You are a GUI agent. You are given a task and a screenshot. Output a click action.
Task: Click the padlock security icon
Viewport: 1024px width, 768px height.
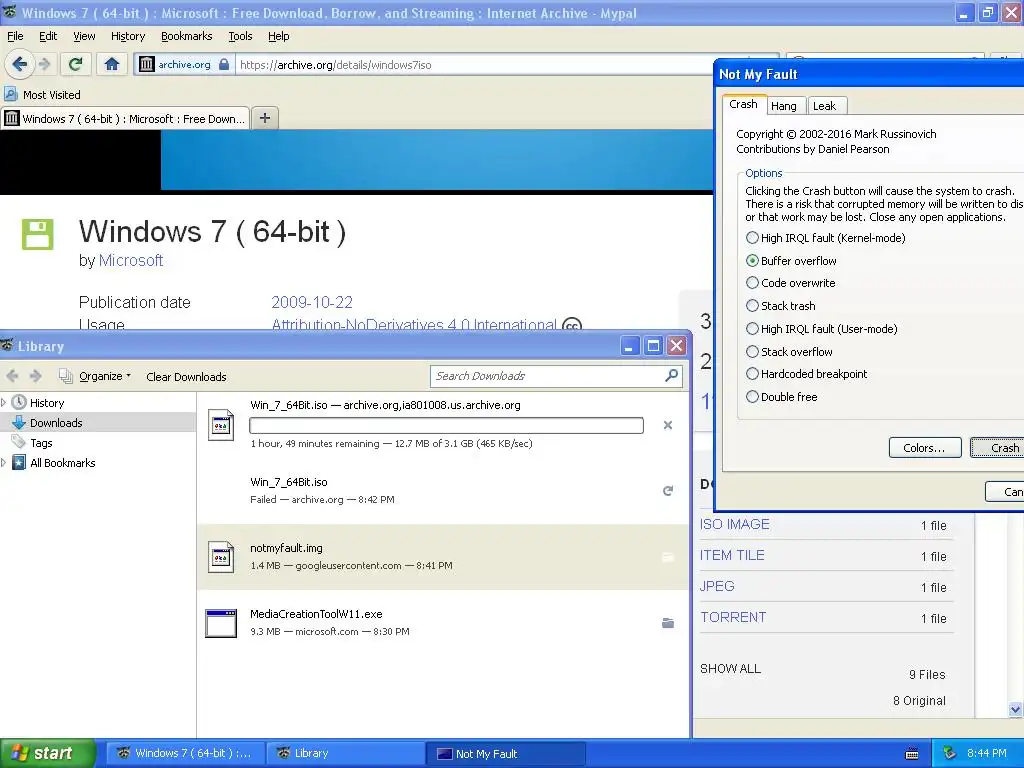(224, 64)
